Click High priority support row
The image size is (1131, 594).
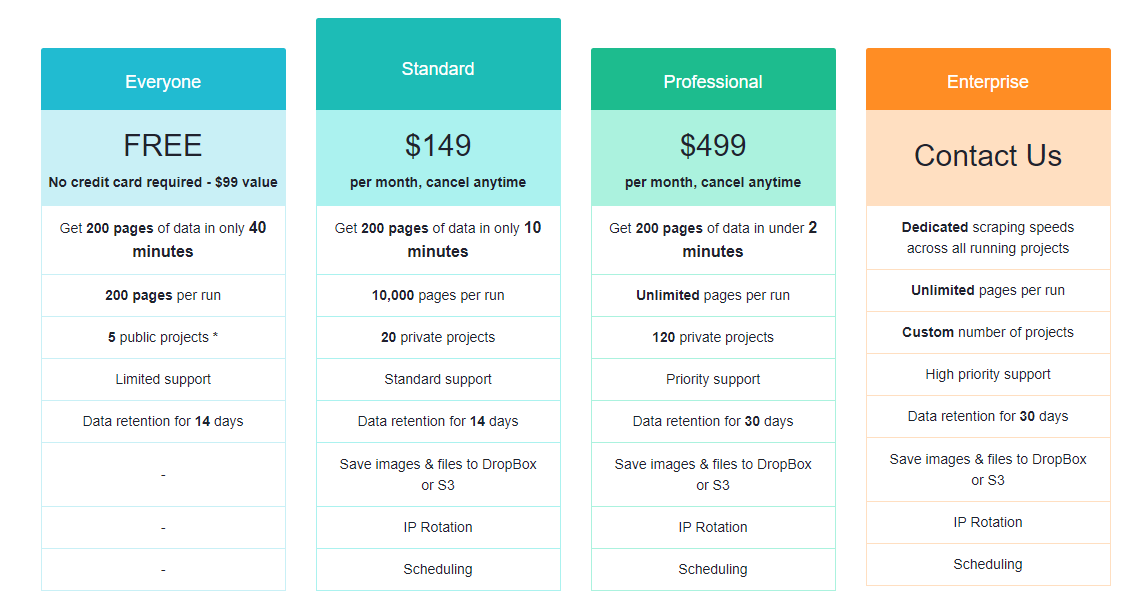click(x=987, y=374)
